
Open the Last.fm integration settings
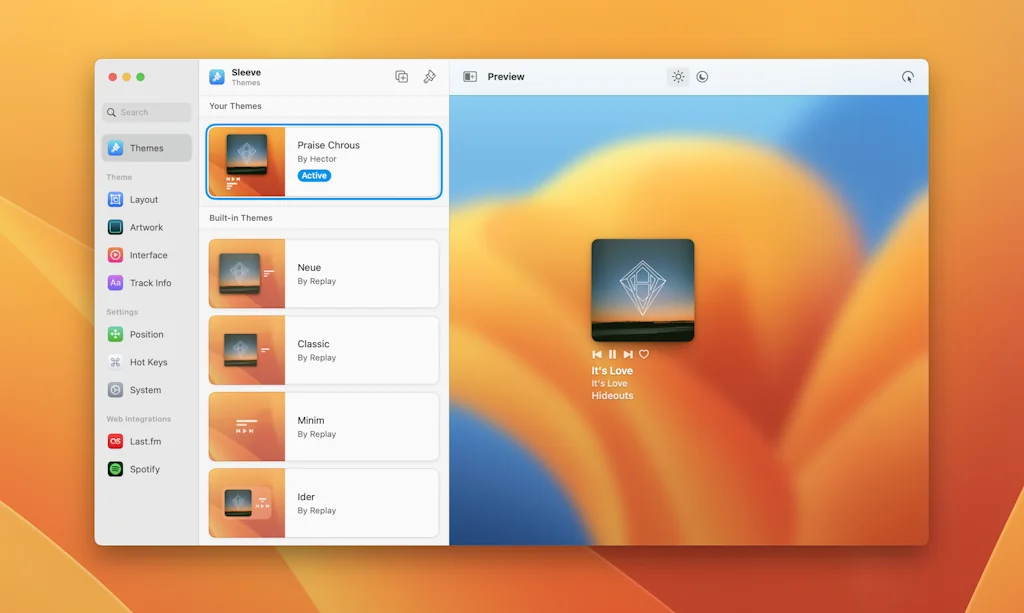146,441
